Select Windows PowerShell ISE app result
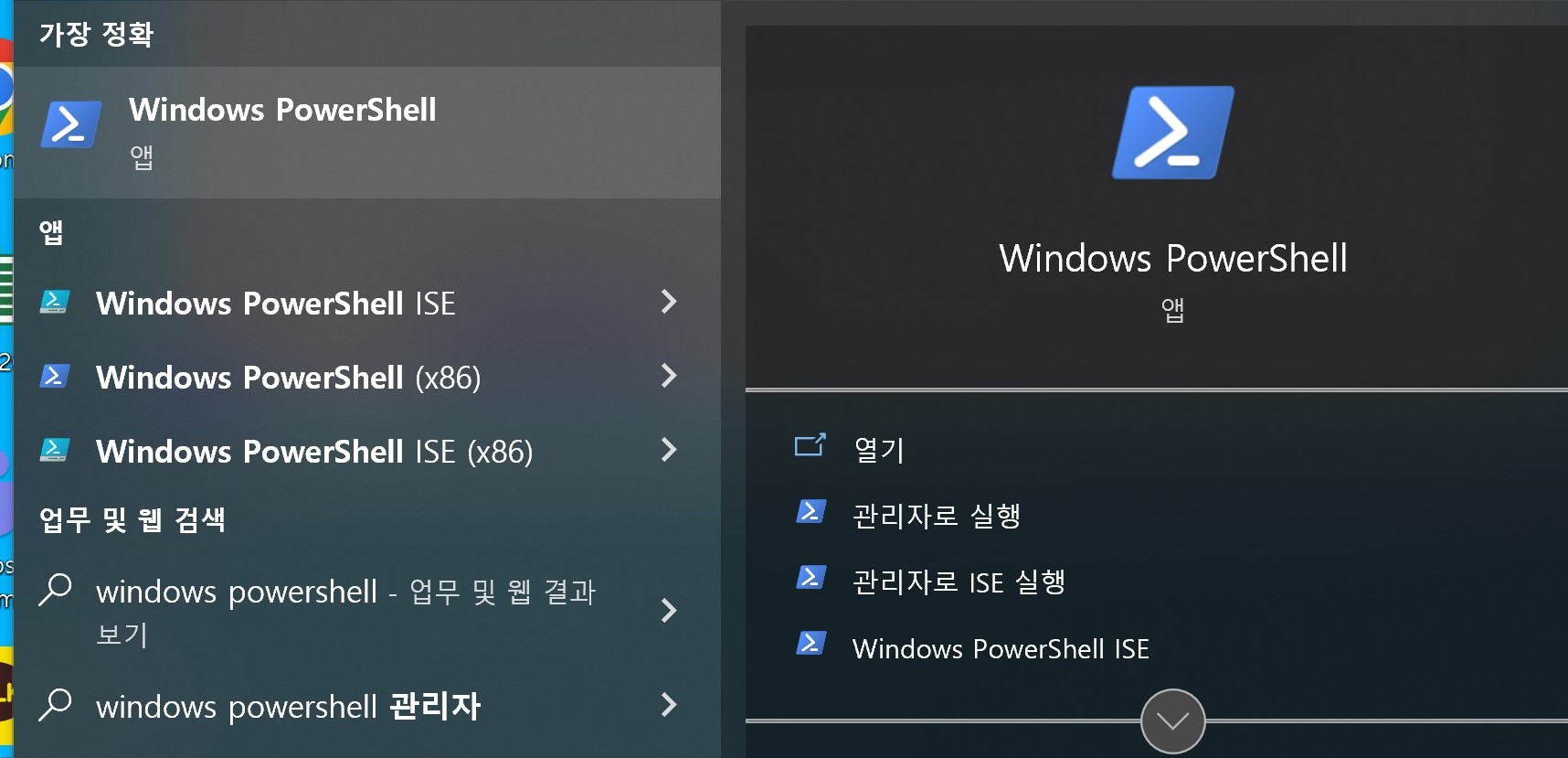This screenshot has width=1568, height=758. [275, 304]
